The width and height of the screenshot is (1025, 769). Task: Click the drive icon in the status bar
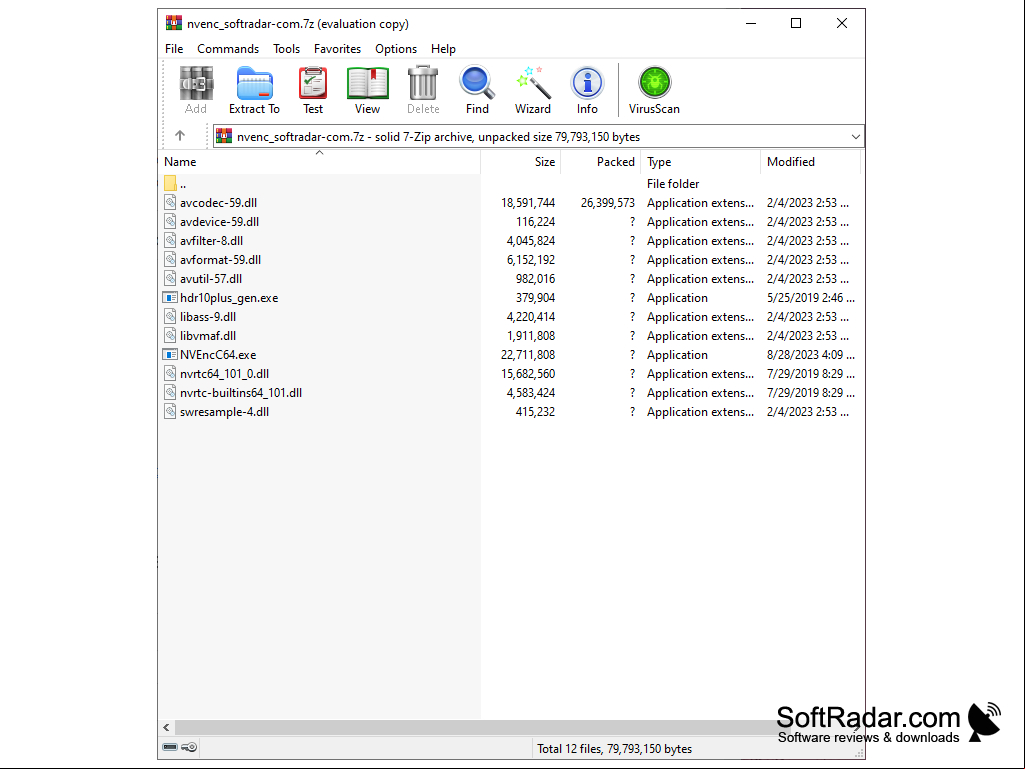coord(170,747)
